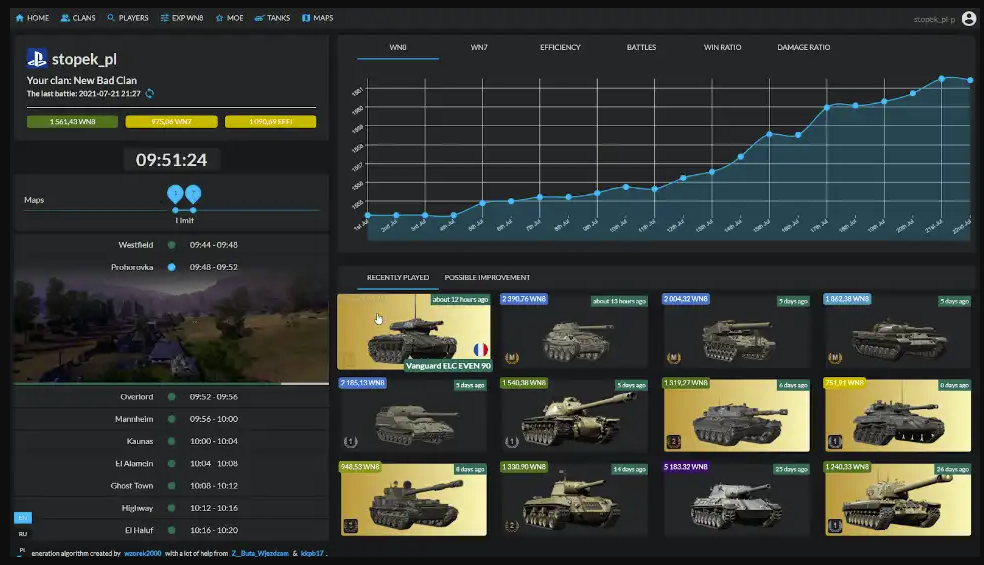The height and width of the screenshot is (565, 984).
Task: Open the 948,53 WN8 tank card
Action: [413, 499]
